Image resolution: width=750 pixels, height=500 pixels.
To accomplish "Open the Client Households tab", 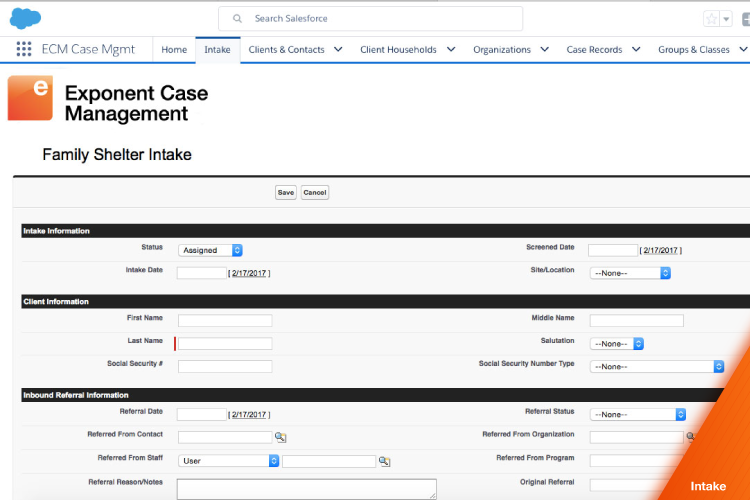I will click(x=398, y=50).
